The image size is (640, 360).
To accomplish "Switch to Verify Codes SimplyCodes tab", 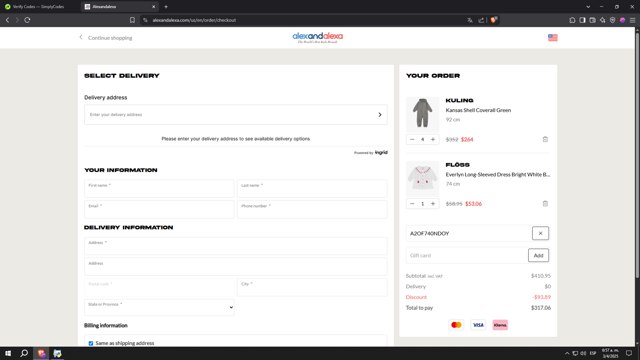I will point(39,7).
